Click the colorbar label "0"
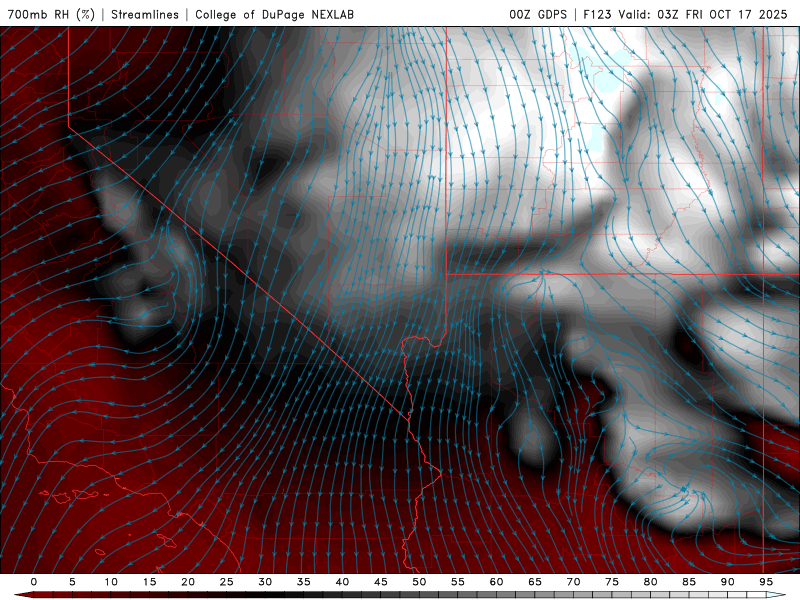Image resolution: width=800 pixels, height=600 pixels. (34, 582)
